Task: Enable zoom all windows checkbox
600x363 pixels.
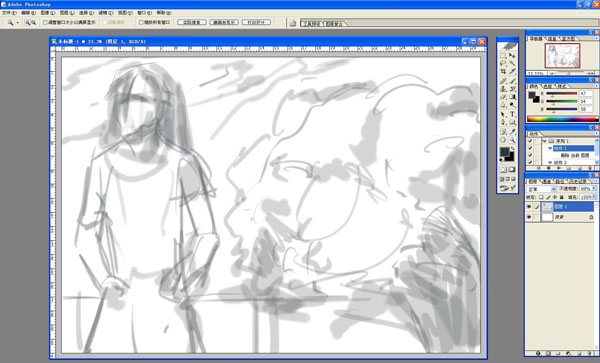Action: point(141,23)
